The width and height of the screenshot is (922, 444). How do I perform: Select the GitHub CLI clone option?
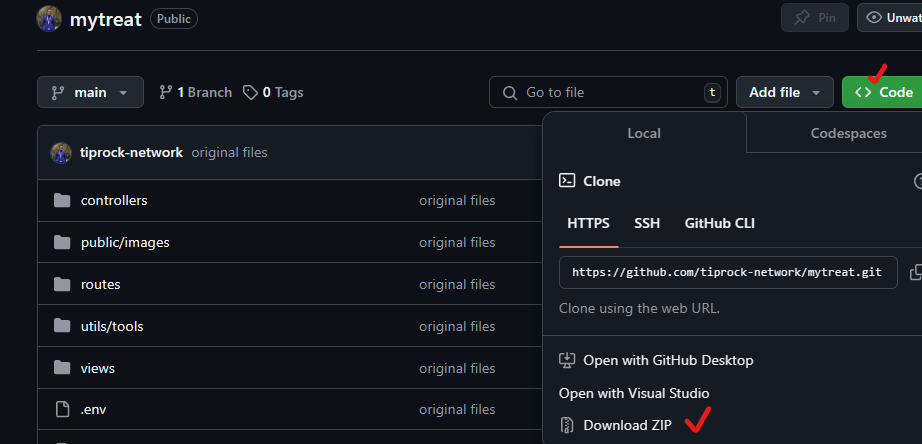719,223
